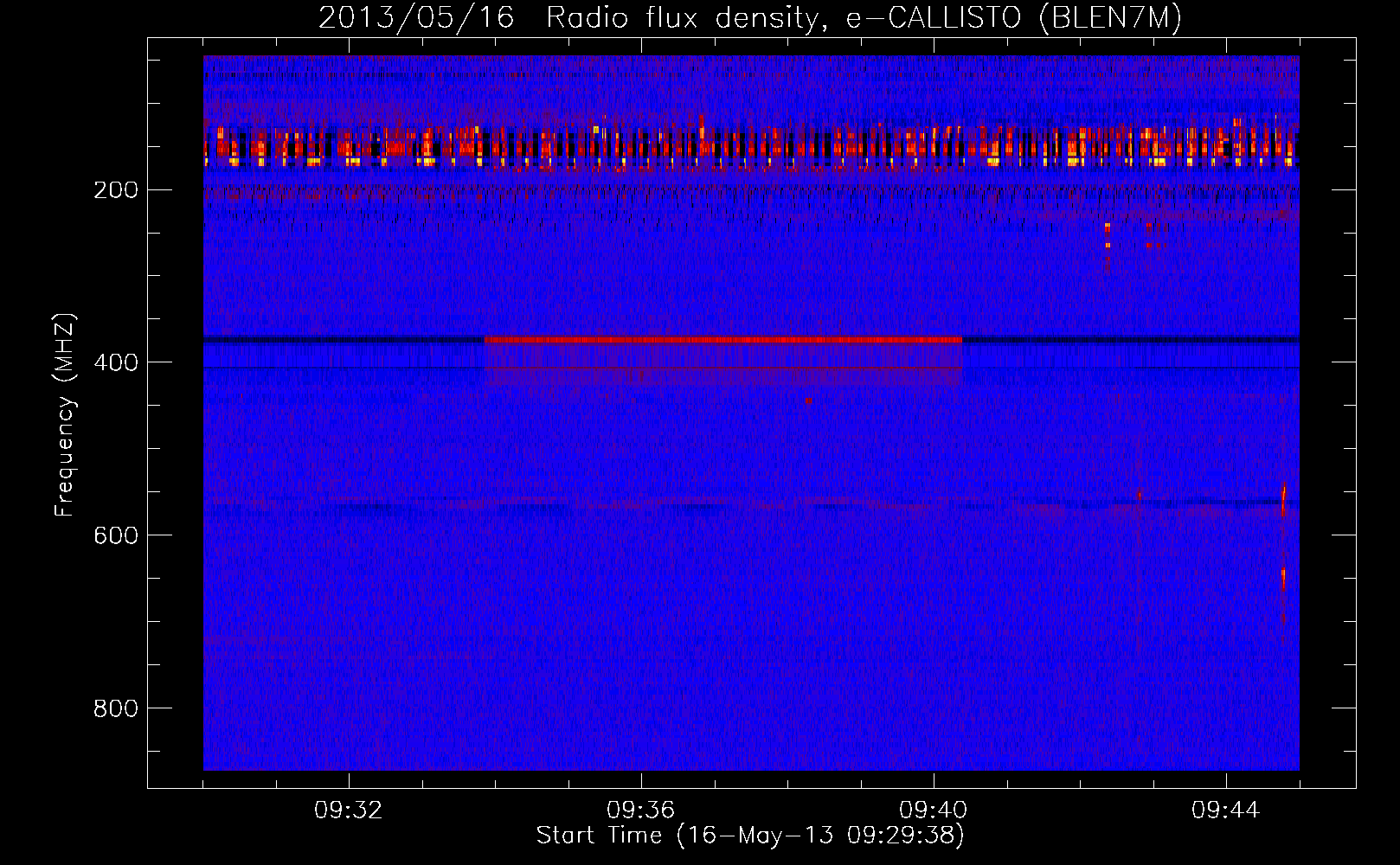
Task: Click the "Start Time (16-May-13 09:29:38)" label
Action: coord(750,836)
